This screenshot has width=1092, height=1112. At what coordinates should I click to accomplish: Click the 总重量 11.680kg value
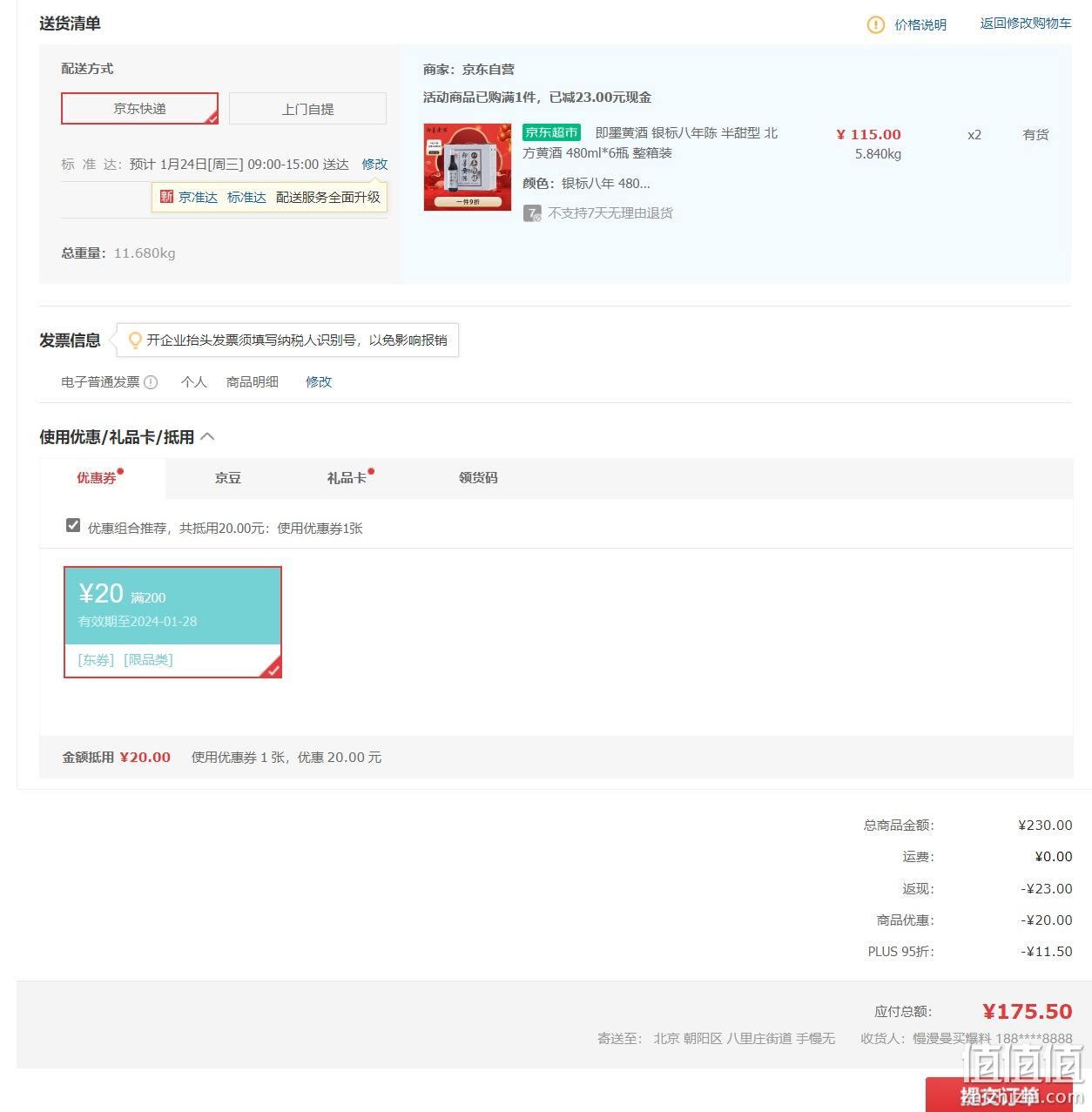(145, 253)
